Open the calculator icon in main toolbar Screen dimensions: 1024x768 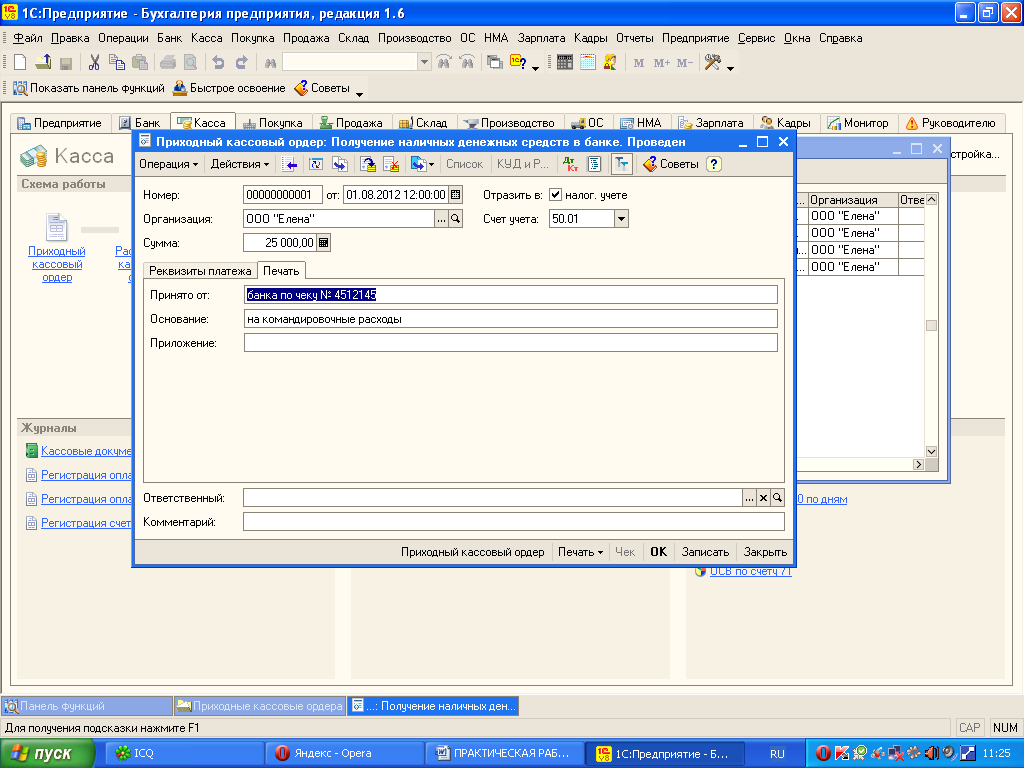coord(565,63)
